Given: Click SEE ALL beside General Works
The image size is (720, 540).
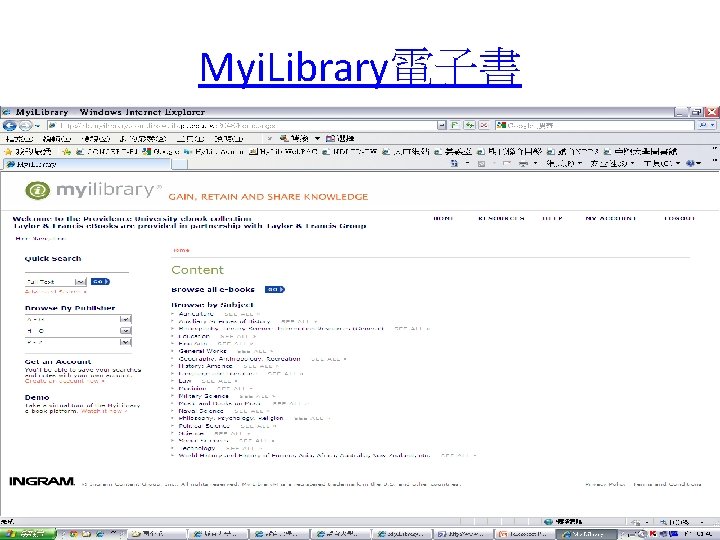Looking at the screenshot, I should coord(255,351).
